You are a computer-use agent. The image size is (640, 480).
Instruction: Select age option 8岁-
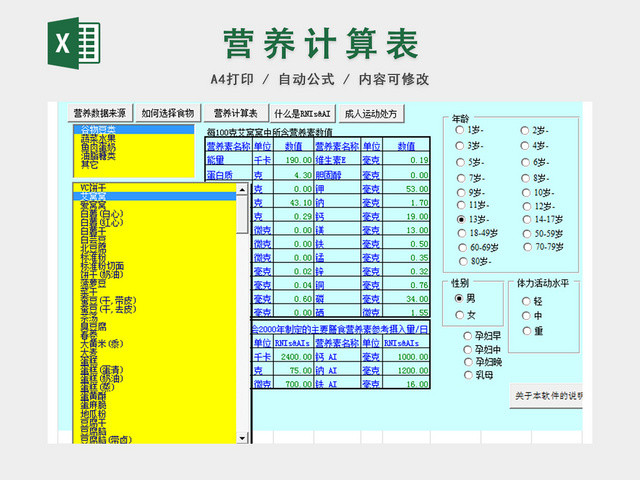coord(526,178)
